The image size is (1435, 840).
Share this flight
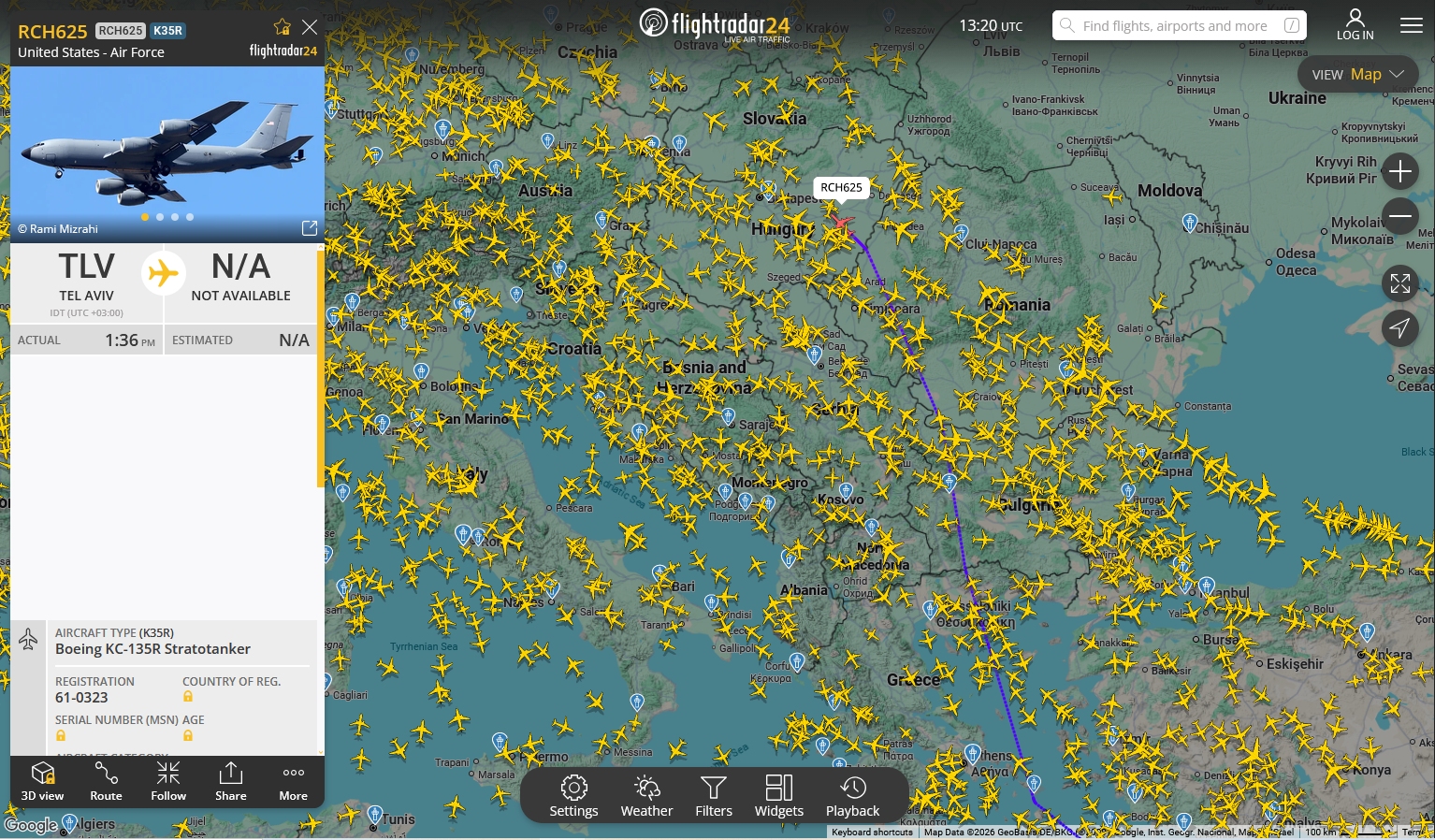pos(231,781)
